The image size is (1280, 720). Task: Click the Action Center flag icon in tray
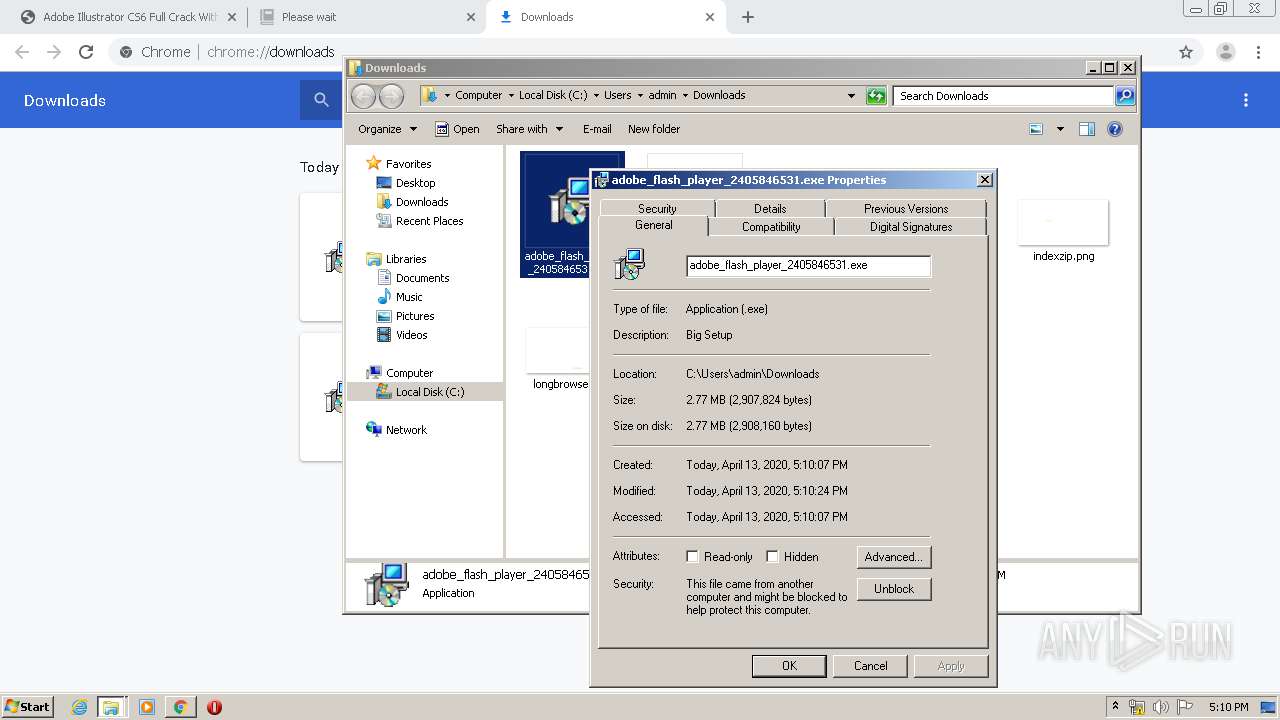coord(1185,707)
